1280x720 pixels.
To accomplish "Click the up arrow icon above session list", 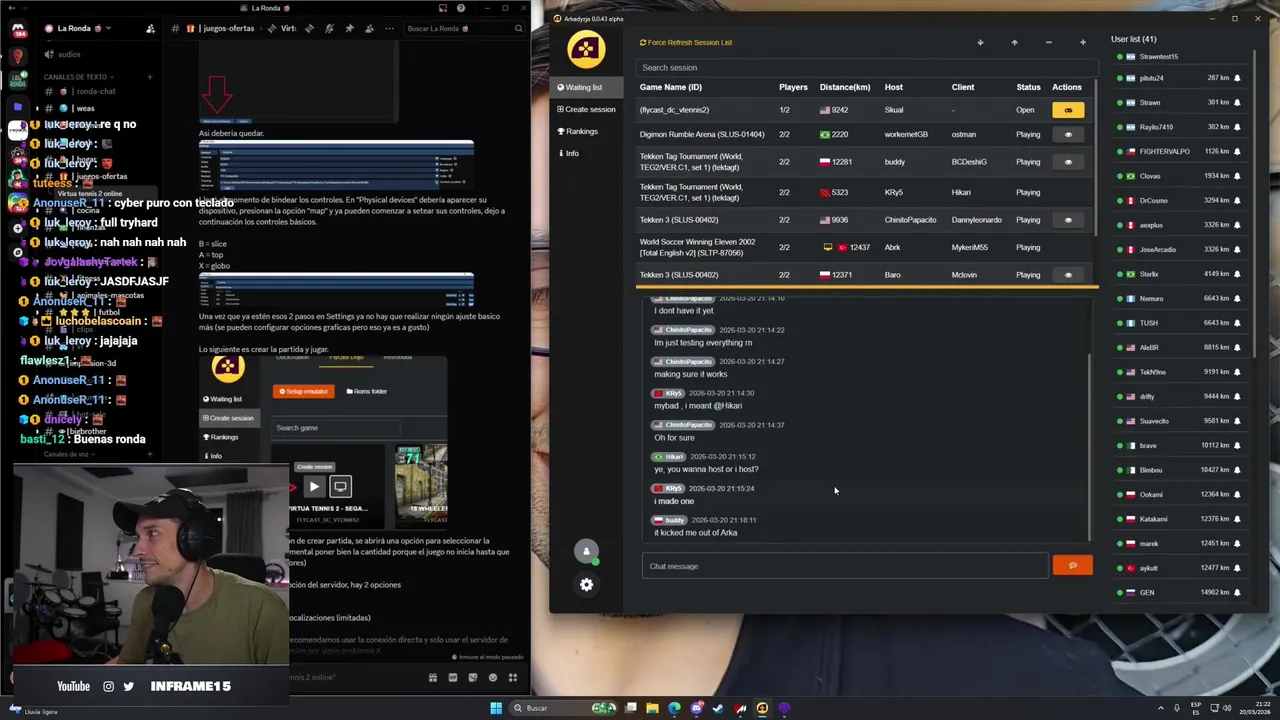I will pos(1014,42).
